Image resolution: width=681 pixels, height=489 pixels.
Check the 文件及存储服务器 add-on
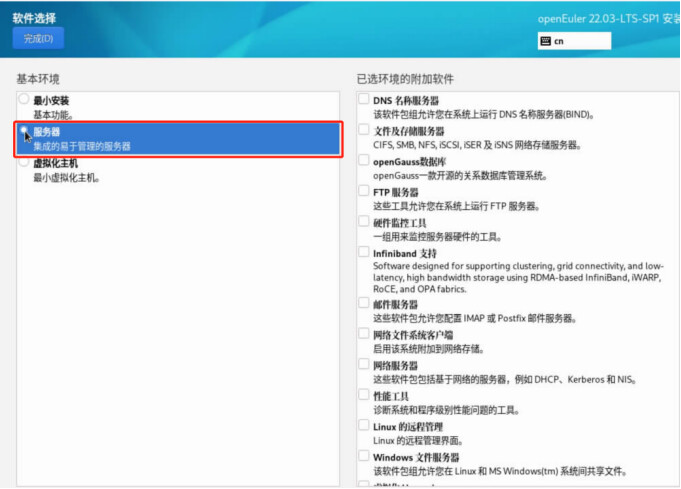coord(364,131)
